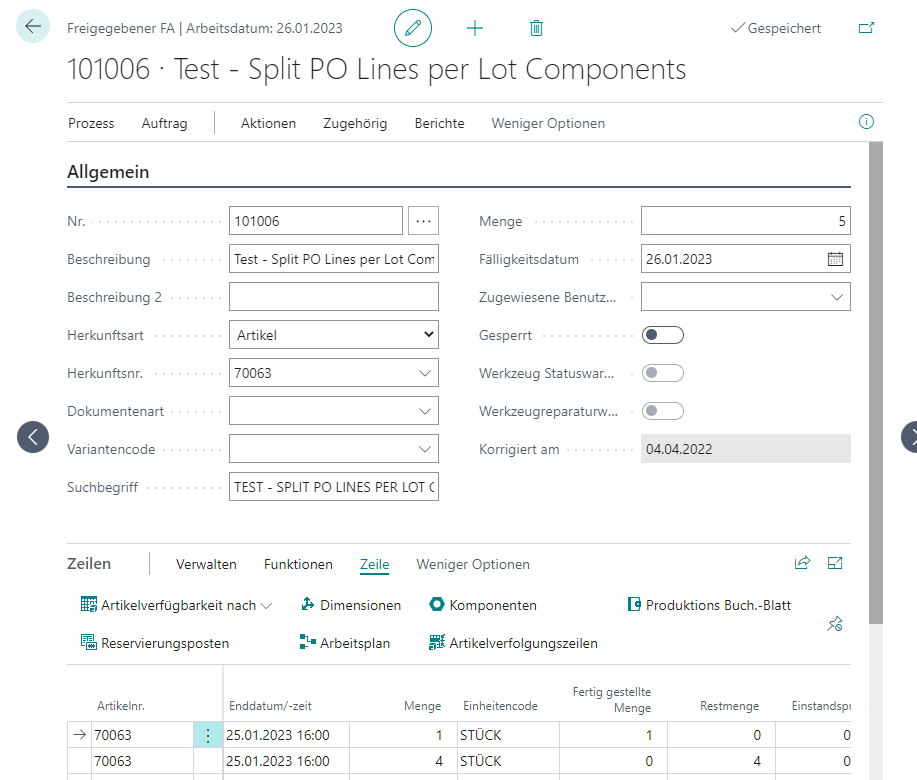The image size is (917, 780).
Task: Click the back arrow button
Action: click(x=33, y=26)
